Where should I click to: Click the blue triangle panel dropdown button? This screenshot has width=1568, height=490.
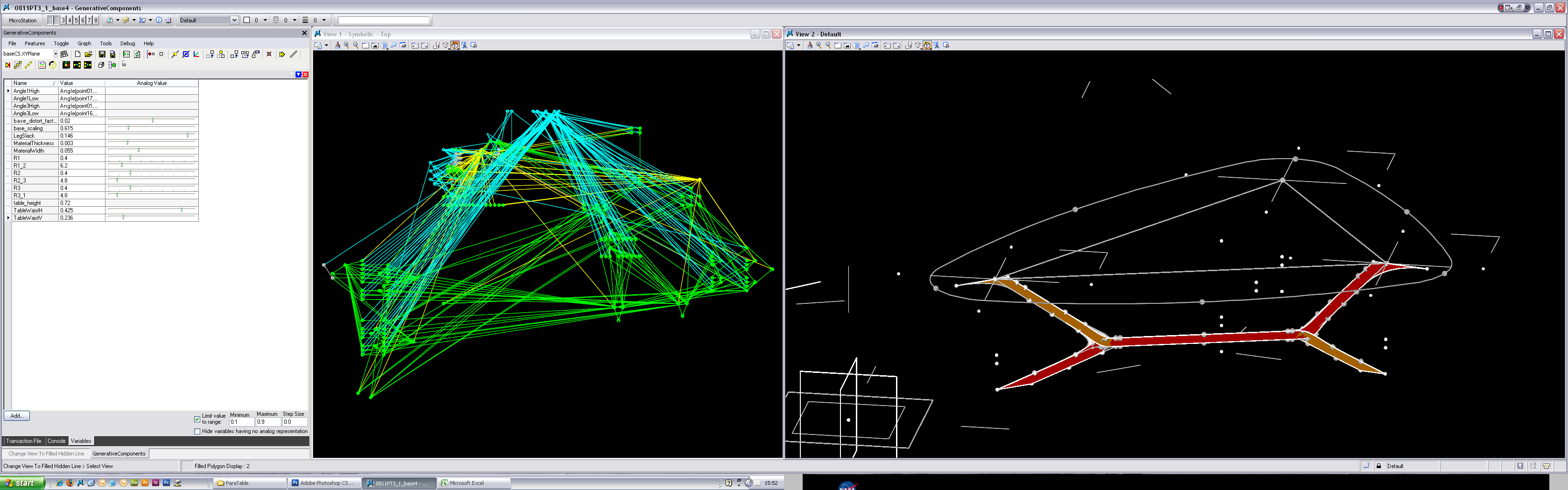298,75
